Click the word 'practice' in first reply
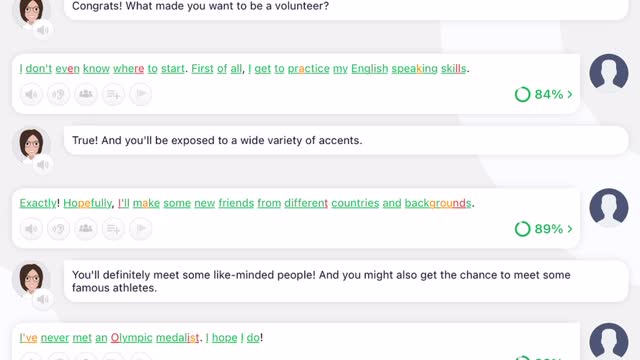 tap(308, 69)
